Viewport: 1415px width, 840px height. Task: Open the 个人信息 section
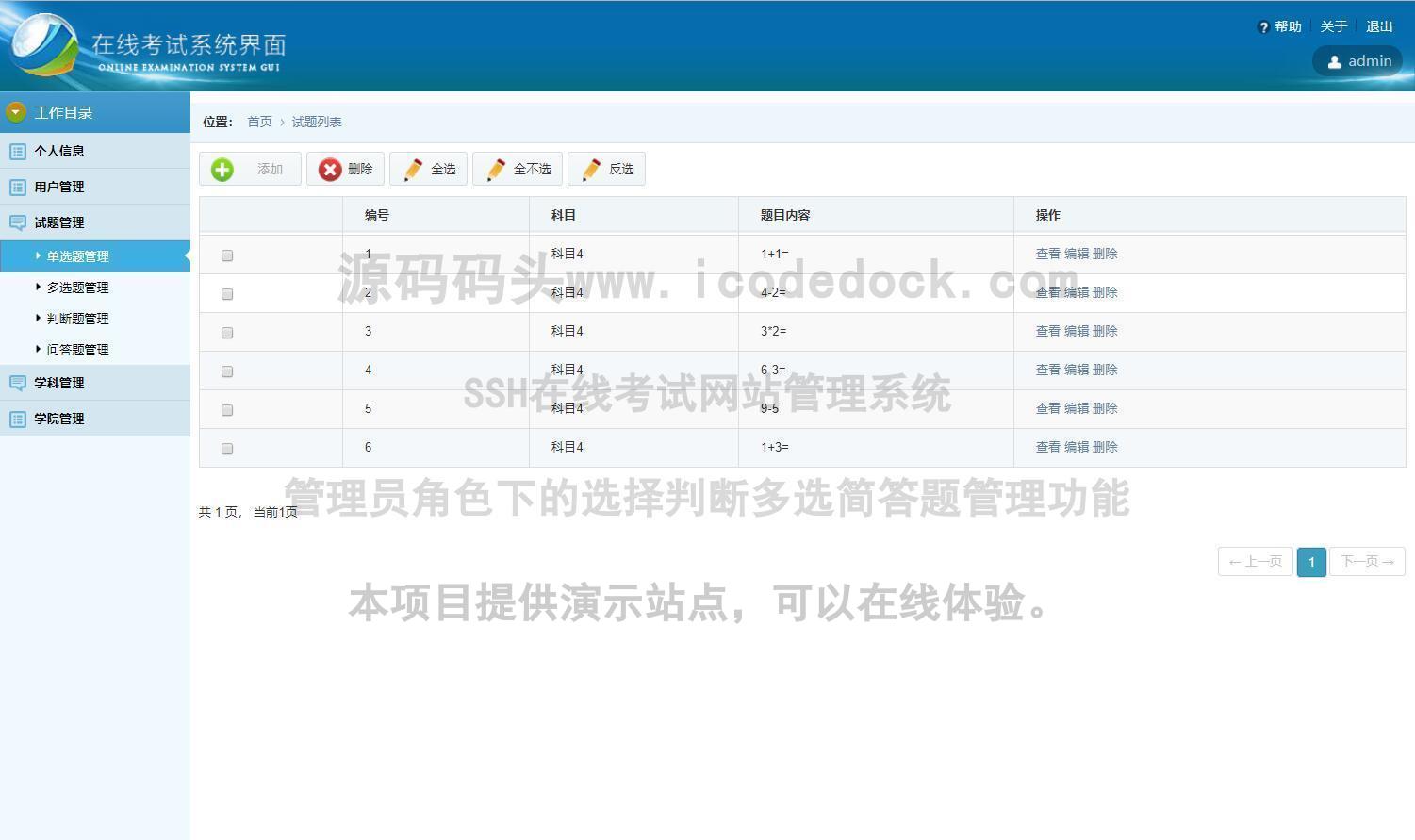pos(95,151)
